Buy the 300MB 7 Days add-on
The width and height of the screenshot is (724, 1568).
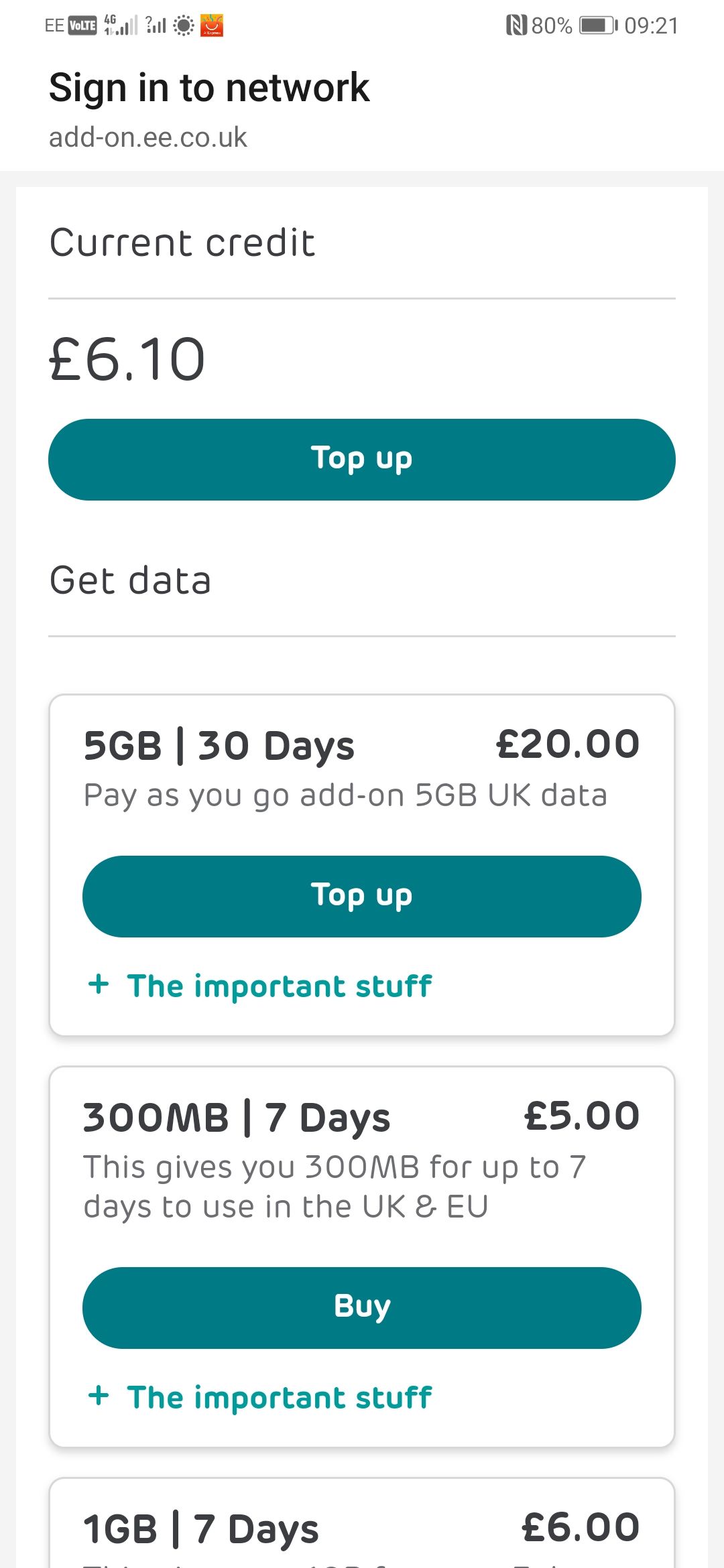[x=362, y=1307]
